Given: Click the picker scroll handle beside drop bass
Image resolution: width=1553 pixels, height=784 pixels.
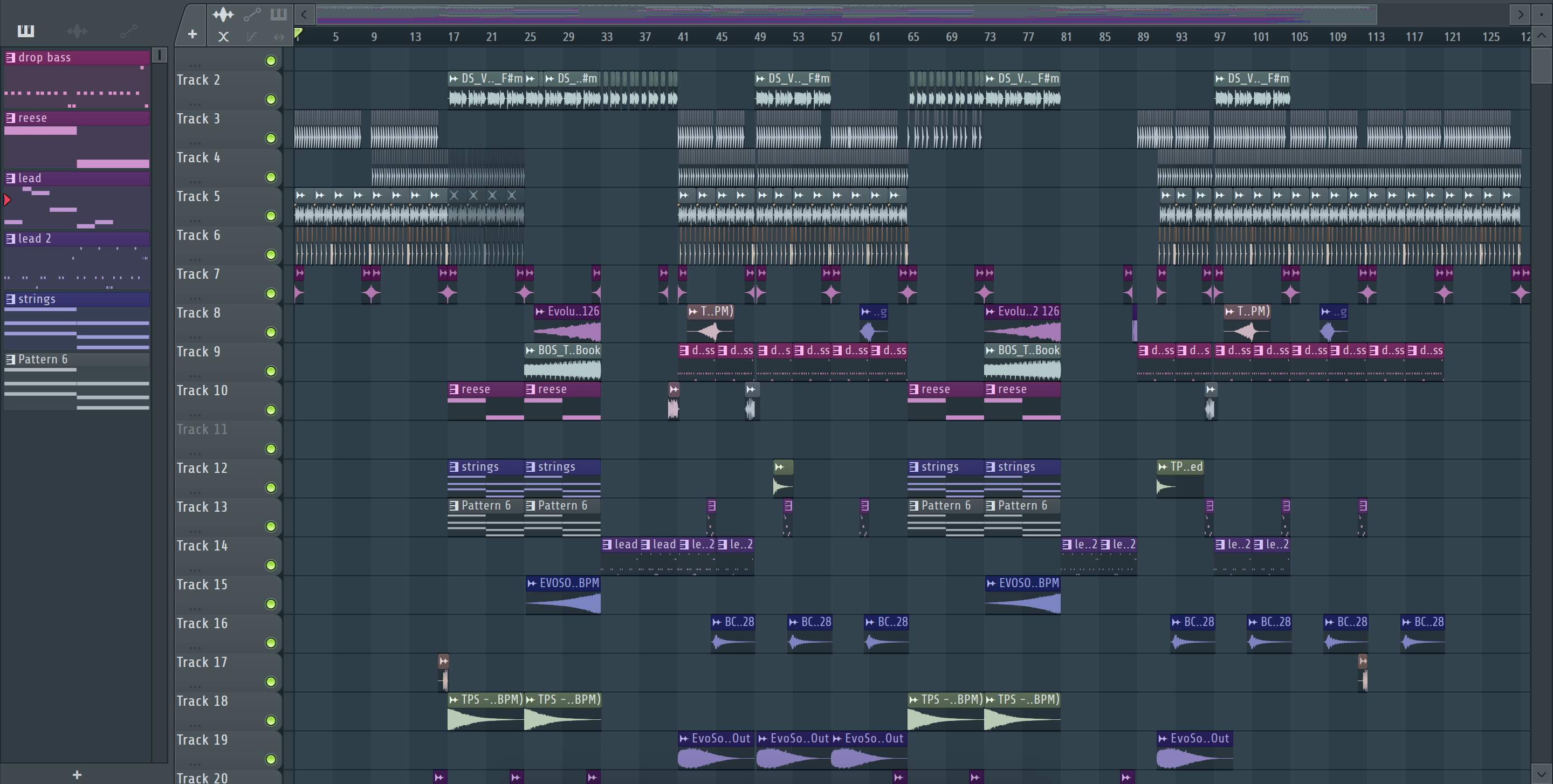Looking at the screenshot, I should point(159,56).
